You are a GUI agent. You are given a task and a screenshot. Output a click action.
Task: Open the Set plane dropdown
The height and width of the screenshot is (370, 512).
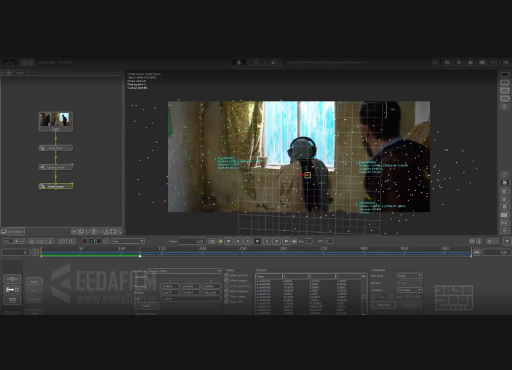[410, 290]
